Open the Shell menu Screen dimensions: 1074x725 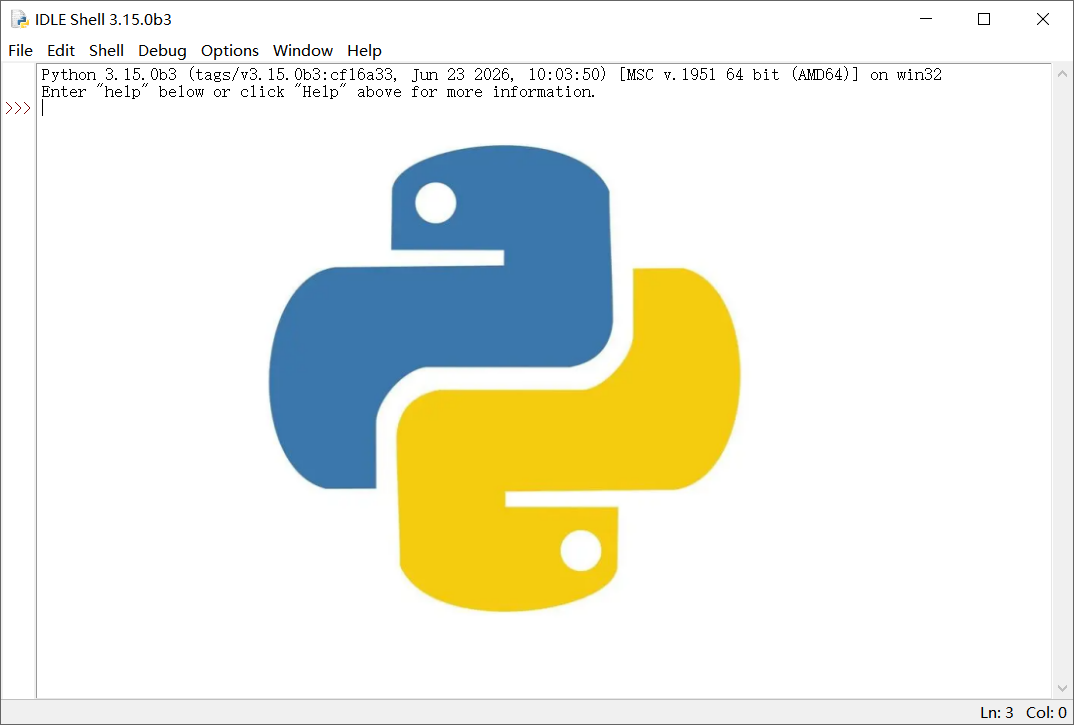point(106,51)
